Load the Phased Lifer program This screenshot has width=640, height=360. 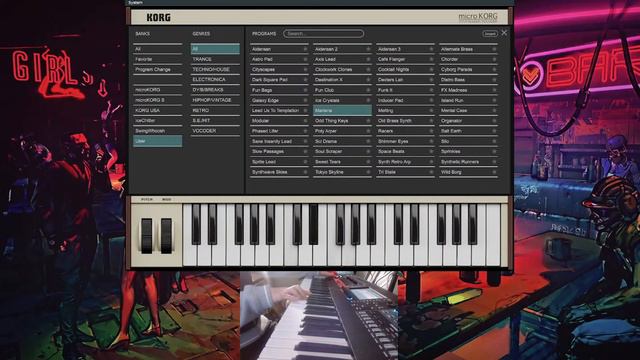coord(279,131)
